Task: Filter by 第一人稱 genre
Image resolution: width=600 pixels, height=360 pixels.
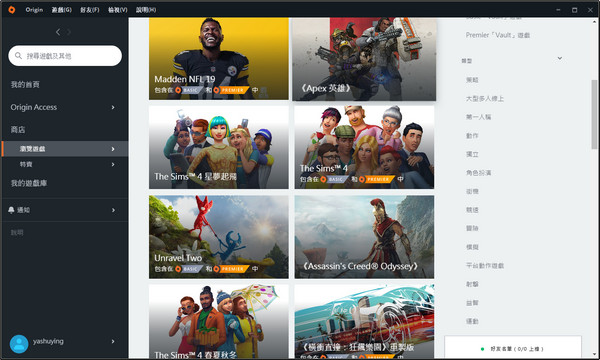Action: [x=478, y=117]
